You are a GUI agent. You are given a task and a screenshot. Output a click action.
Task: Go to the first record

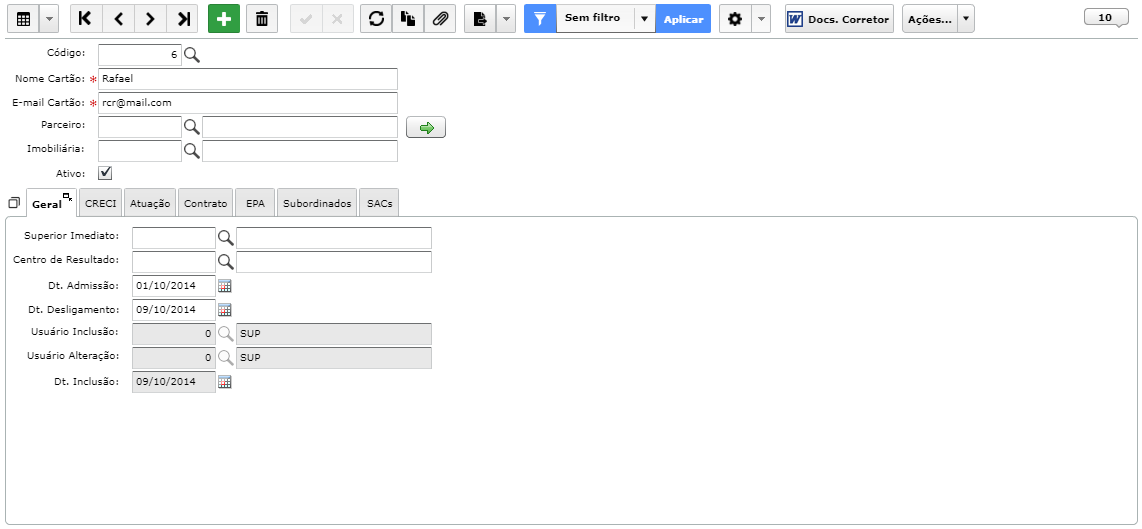pyautogui.click(x=86, y=20)
